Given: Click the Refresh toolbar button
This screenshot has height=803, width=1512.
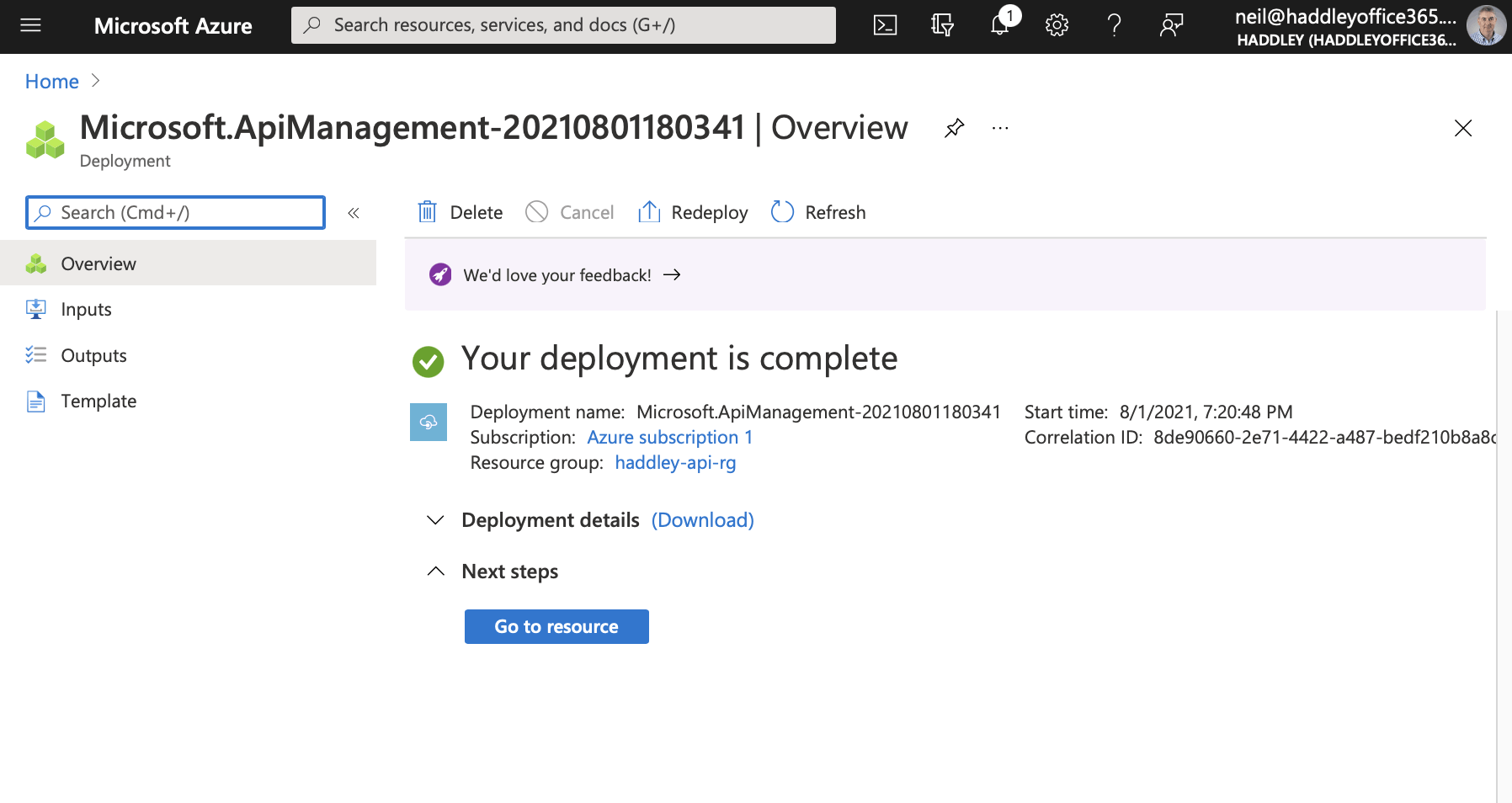Looking at the screenshot, I should (x=818, y=213).
